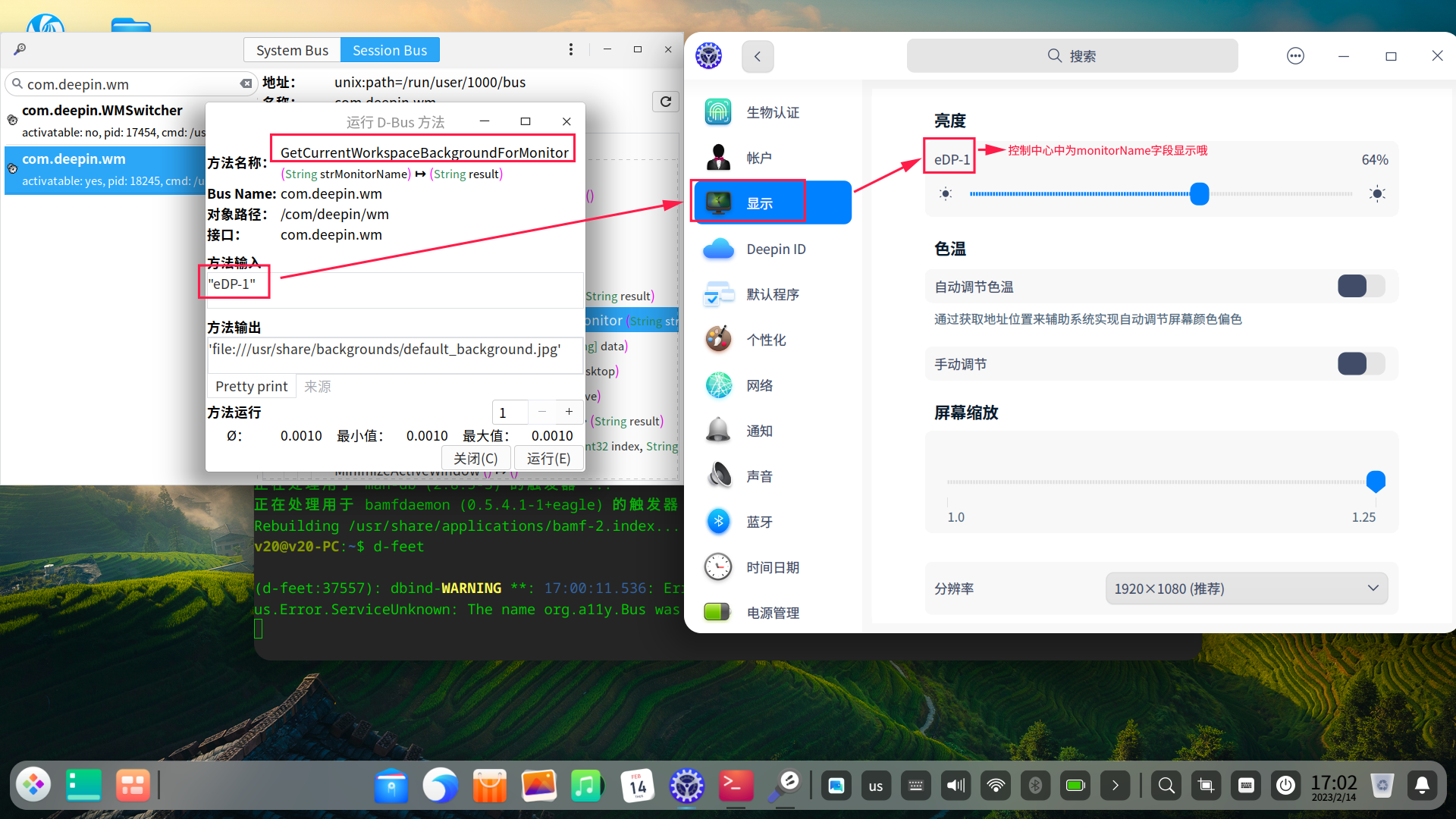
Task: Open the three-dot menu in d-feet
Action: [x=570, y=49]
